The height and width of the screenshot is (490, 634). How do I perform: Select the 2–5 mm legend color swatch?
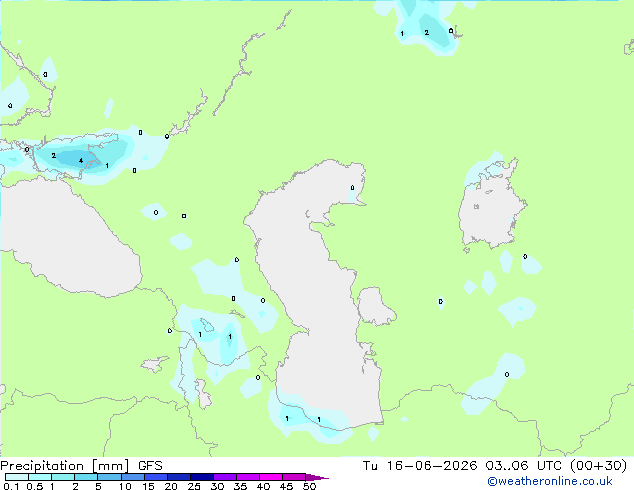click(x=86, y=477)
